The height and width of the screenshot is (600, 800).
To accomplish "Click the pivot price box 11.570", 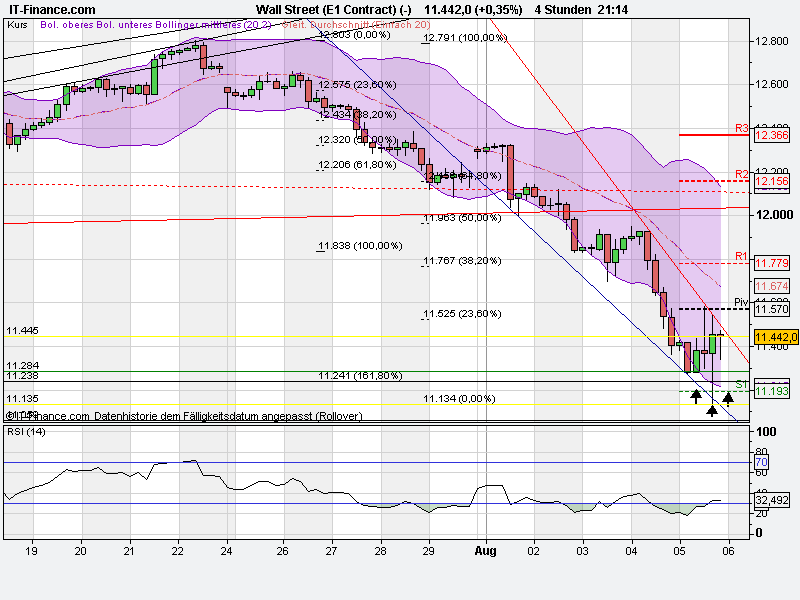I will click(x=772, y=309).
